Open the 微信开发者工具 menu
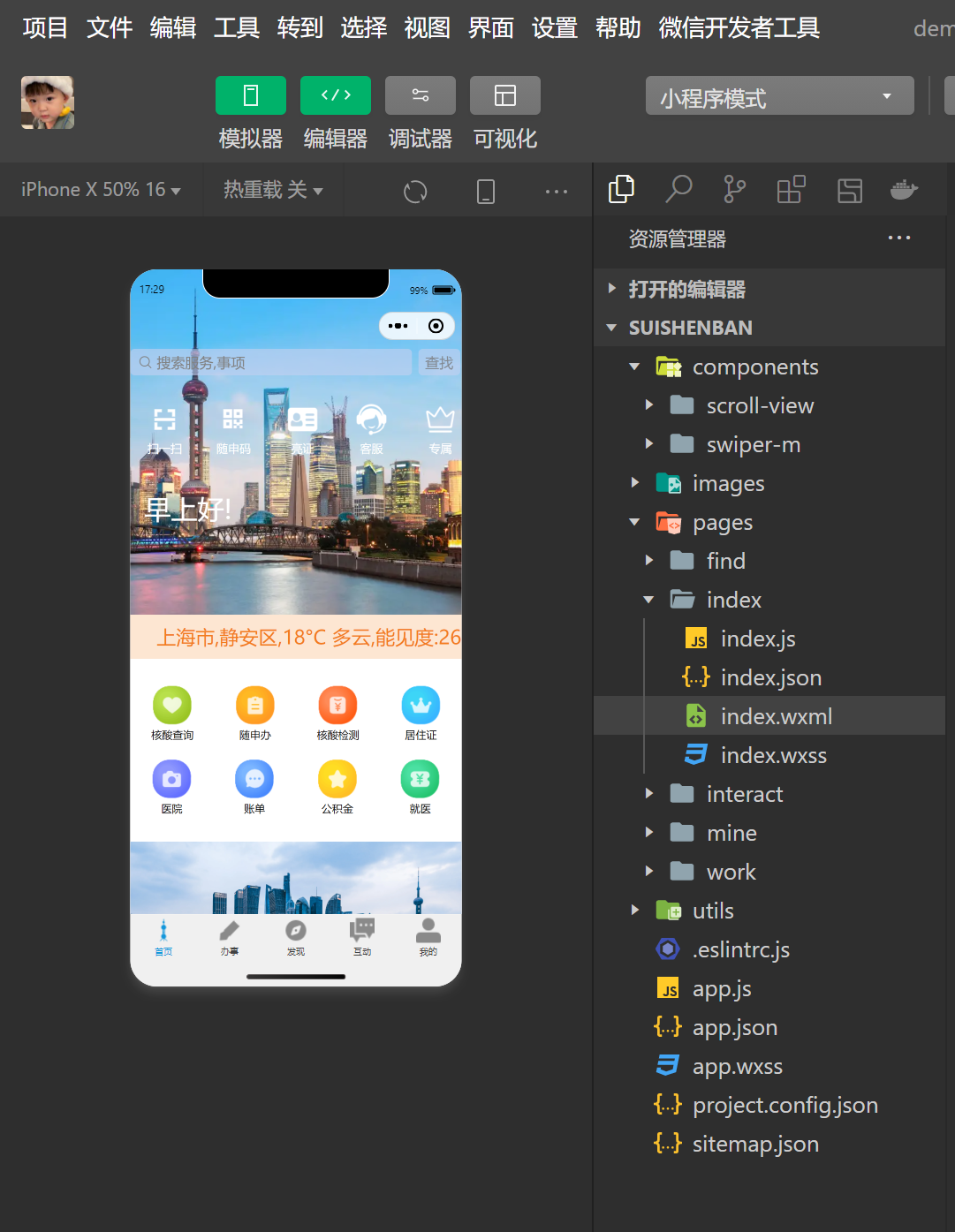Screen dimensions: 955x1232 pos(739,27)
